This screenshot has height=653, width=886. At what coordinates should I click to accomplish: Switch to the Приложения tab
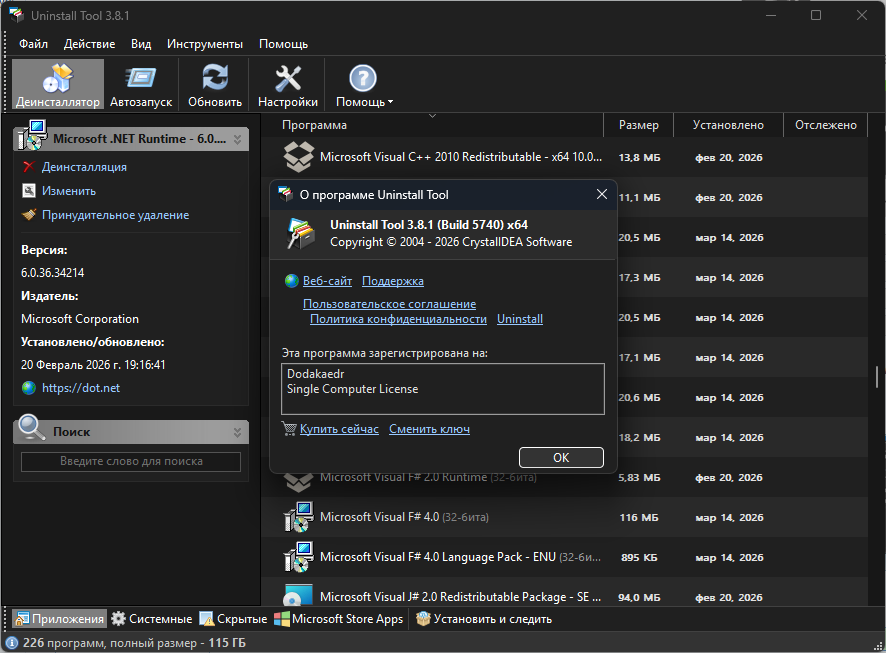point(60,619)
